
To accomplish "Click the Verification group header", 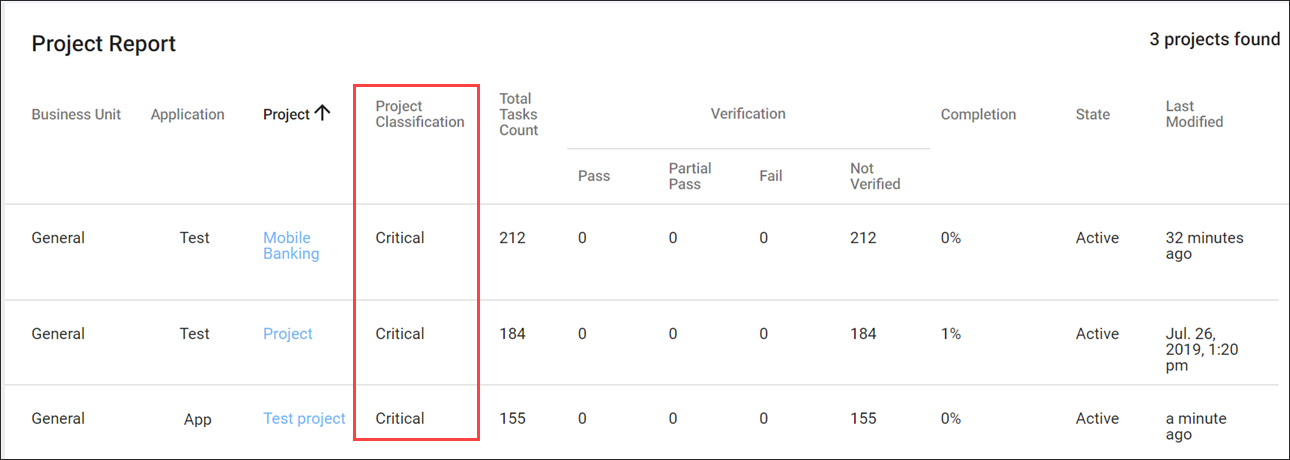I will pyautogui.click(x=748, y=114).
